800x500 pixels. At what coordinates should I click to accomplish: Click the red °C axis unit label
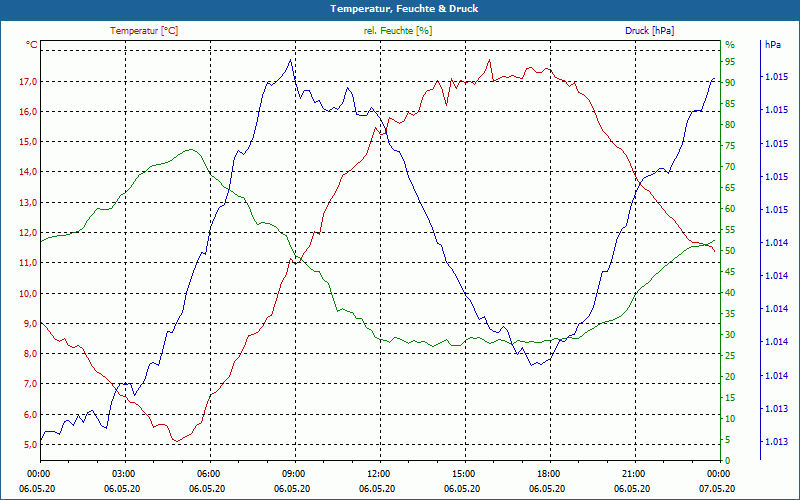[32, 45]
